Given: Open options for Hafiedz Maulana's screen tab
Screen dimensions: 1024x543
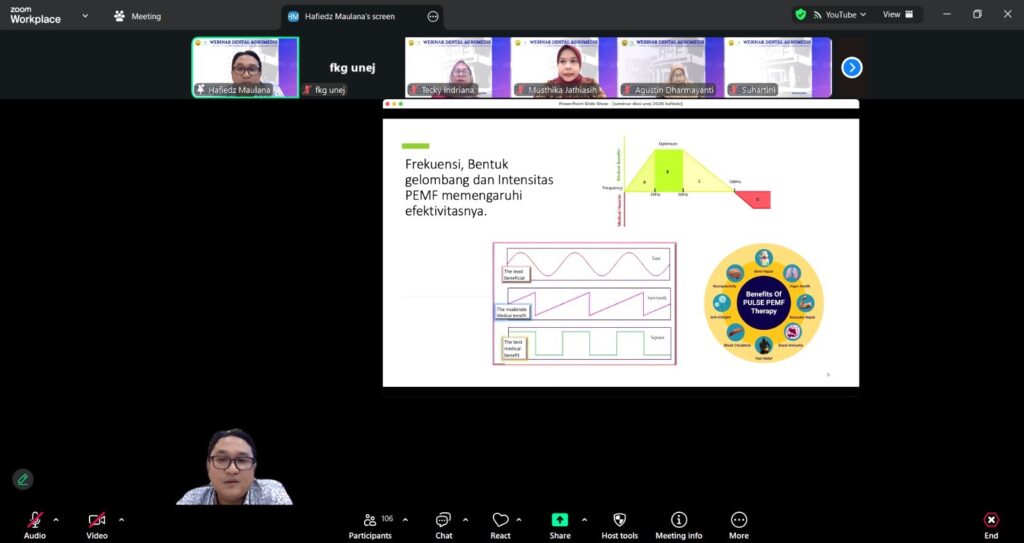Looking at the screenshot, I should coord(433,16).
